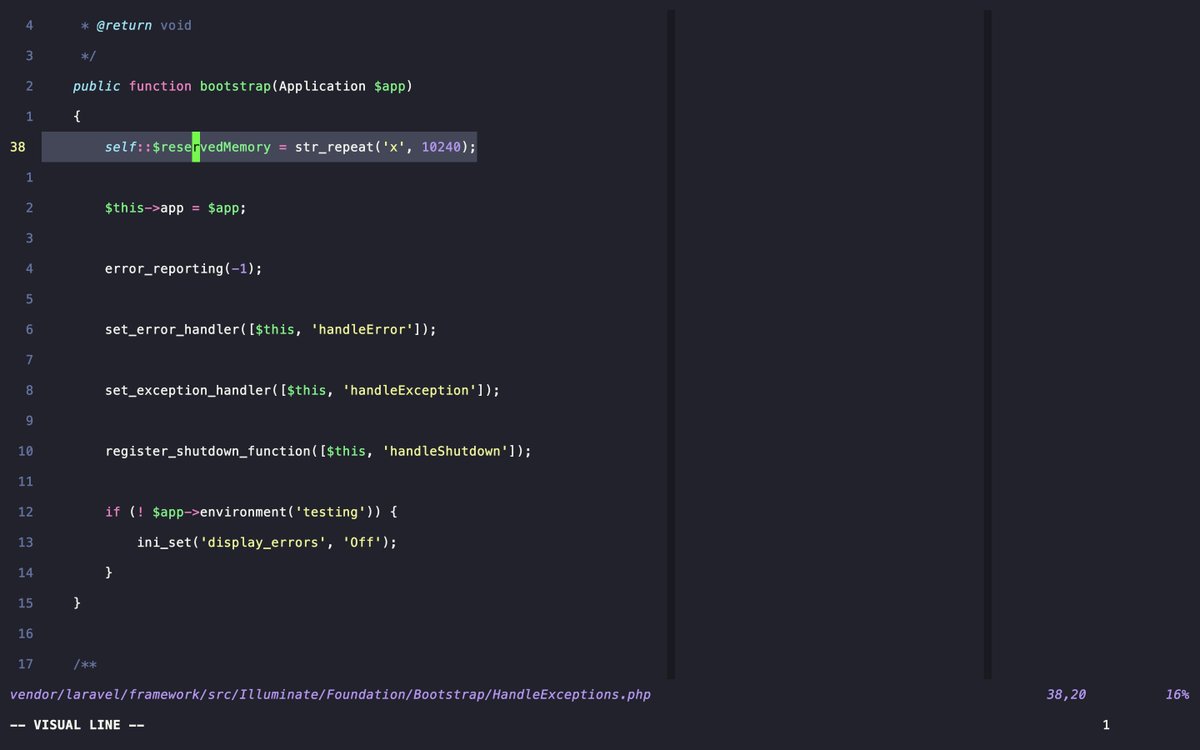
Task: Click the HandleExceptions.php file path in status line
Action: point(330,694)
